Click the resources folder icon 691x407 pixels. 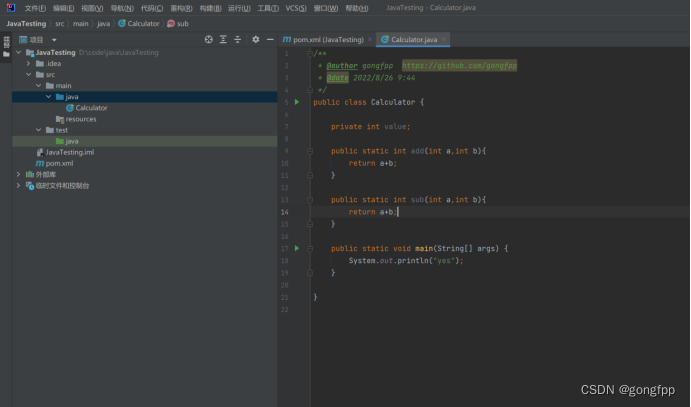[60, 119]
